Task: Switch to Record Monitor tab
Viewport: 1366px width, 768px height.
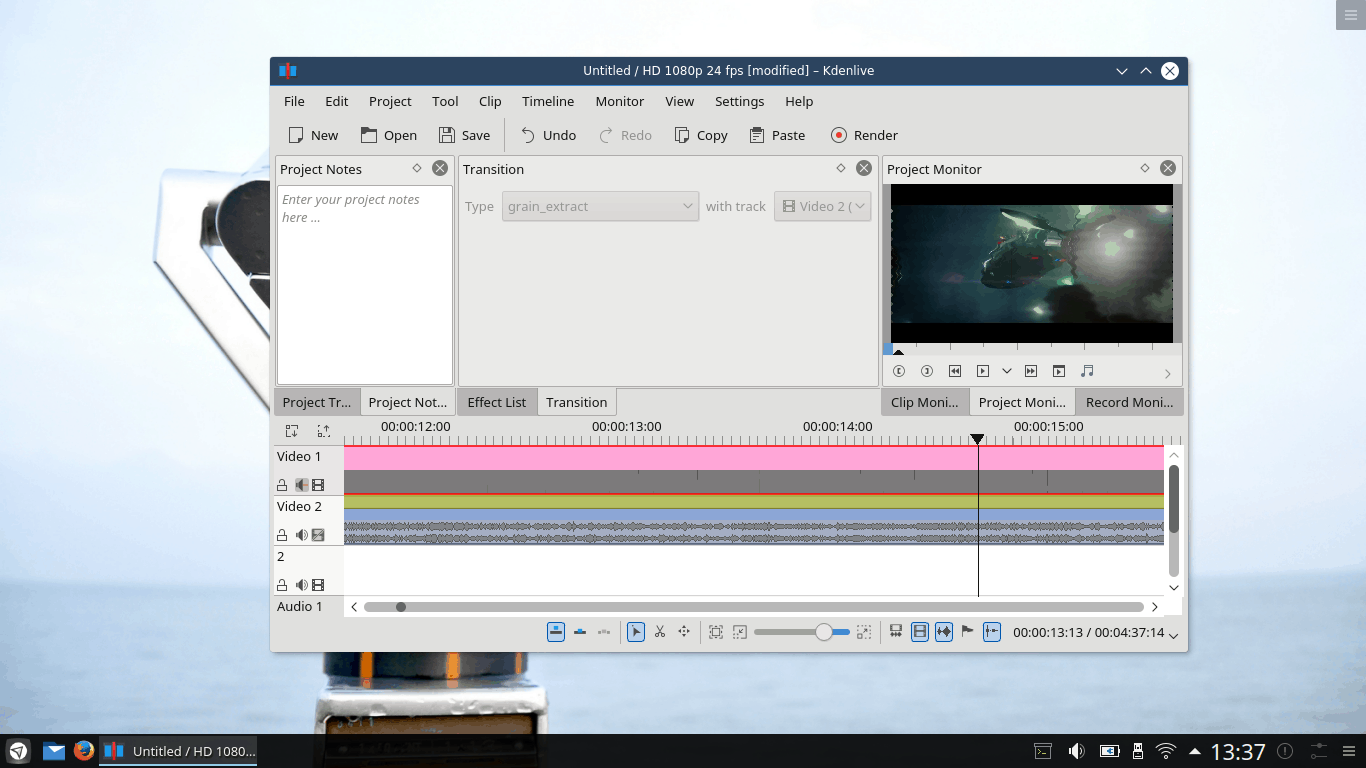Action: [x=1130, y=402]
